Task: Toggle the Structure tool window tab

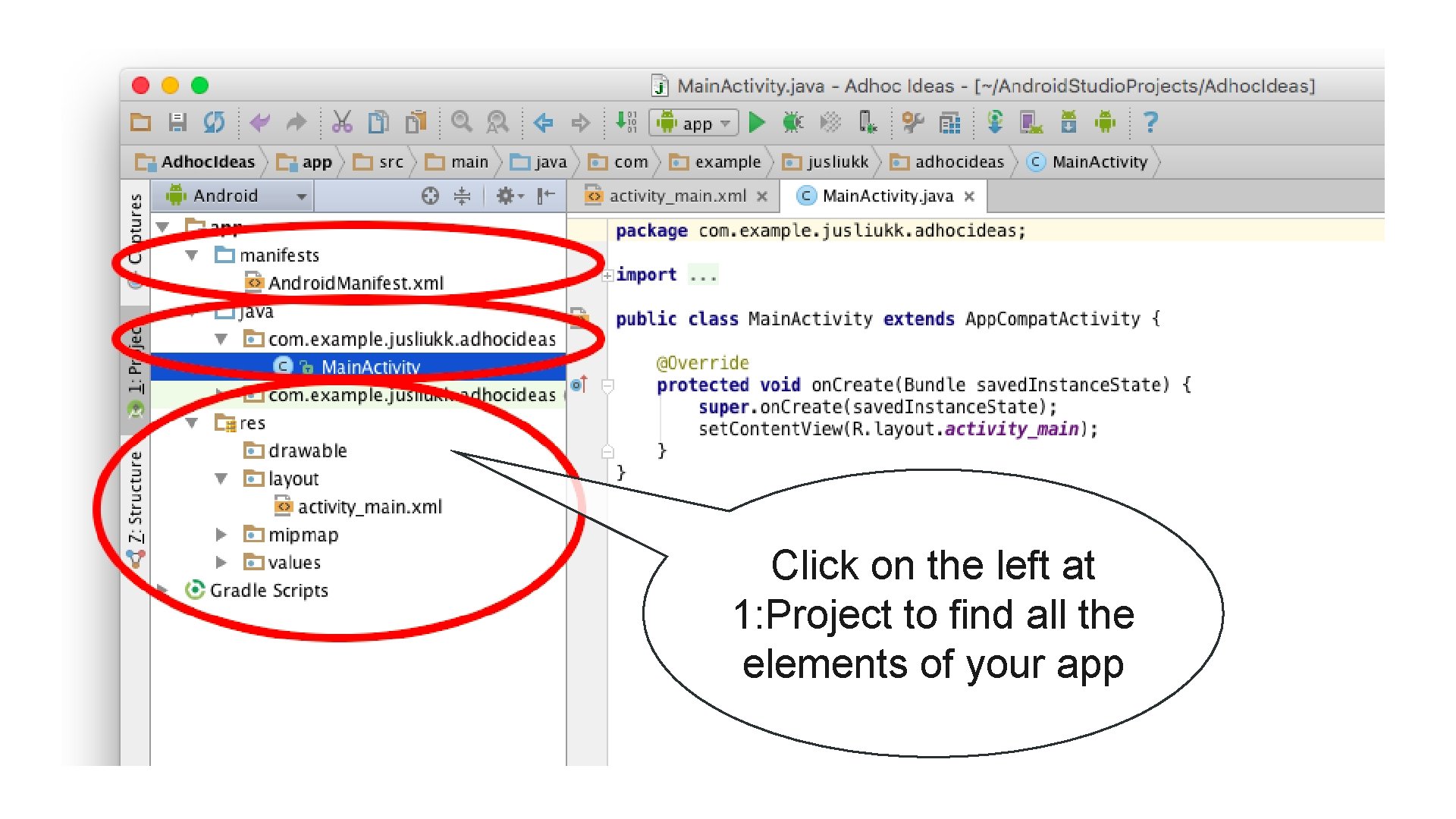Action: point(135,497)
